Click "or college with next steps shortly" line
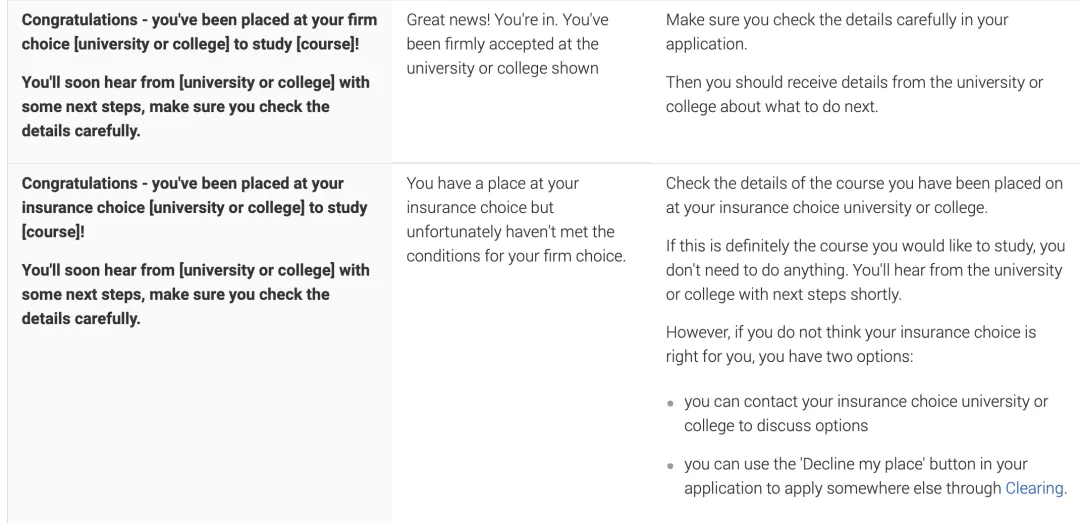 click(783, 294)
